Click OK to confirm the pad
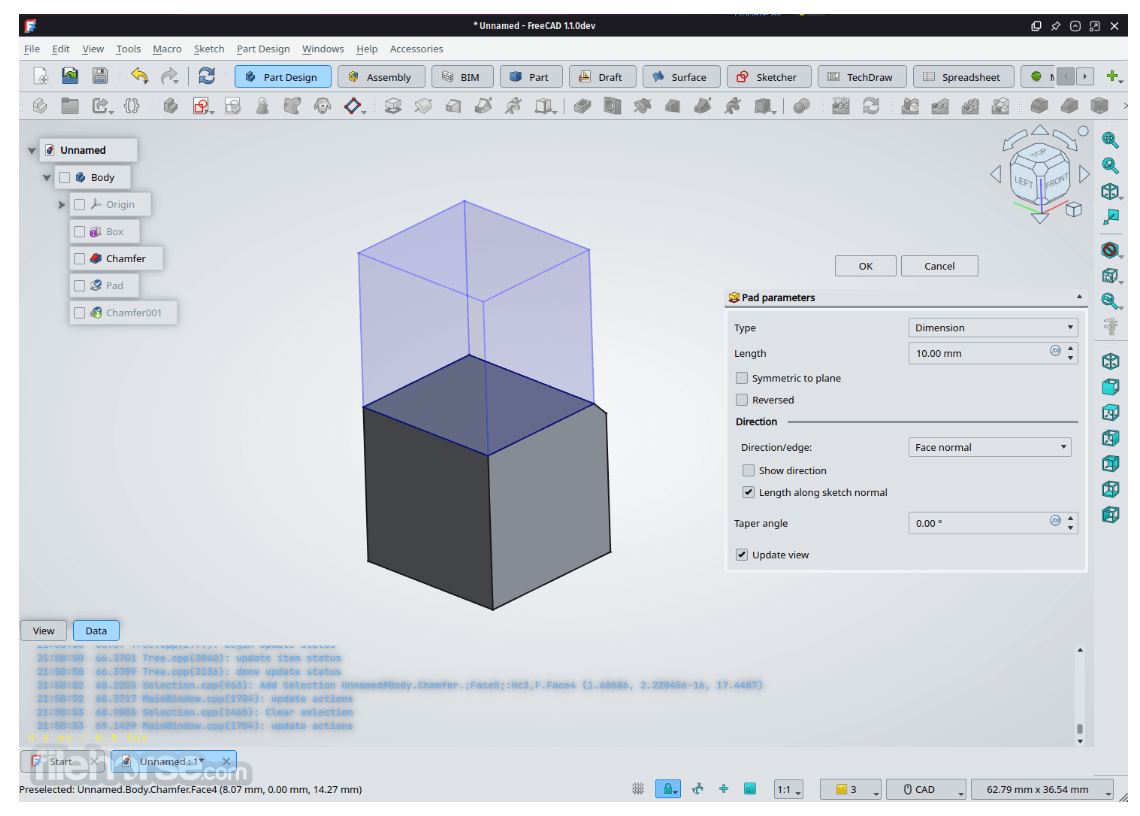The height and width of the screenshot is (816, 1140). [865, 266]
